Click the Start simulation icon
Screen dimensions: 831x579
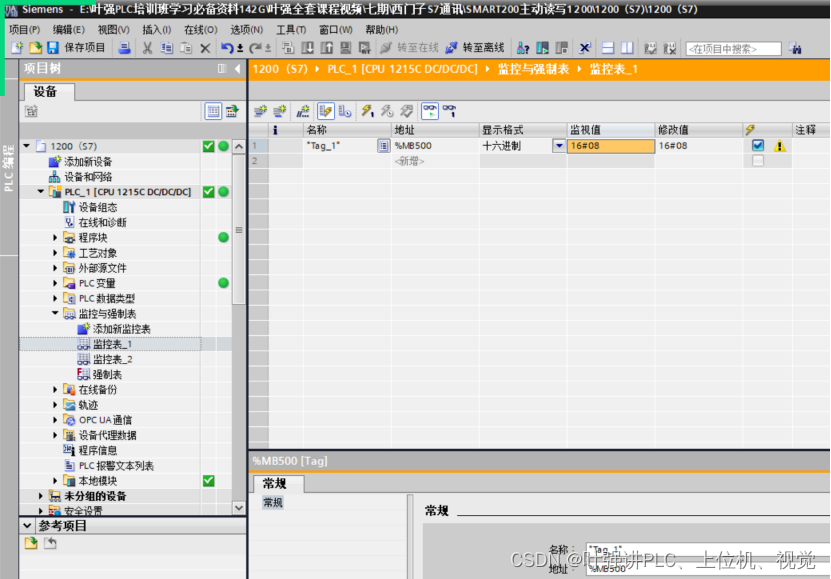click(x=346, y=48)
